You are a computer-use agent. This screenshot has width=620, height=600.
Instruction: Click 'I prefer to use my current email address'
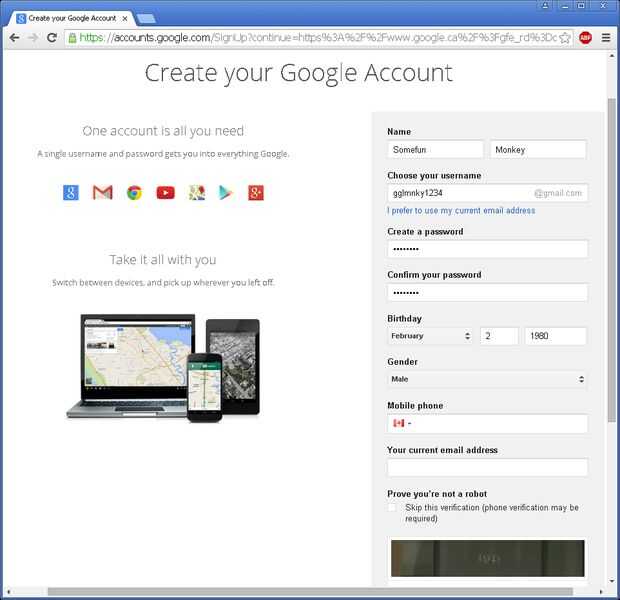click(x=461, y=210)
